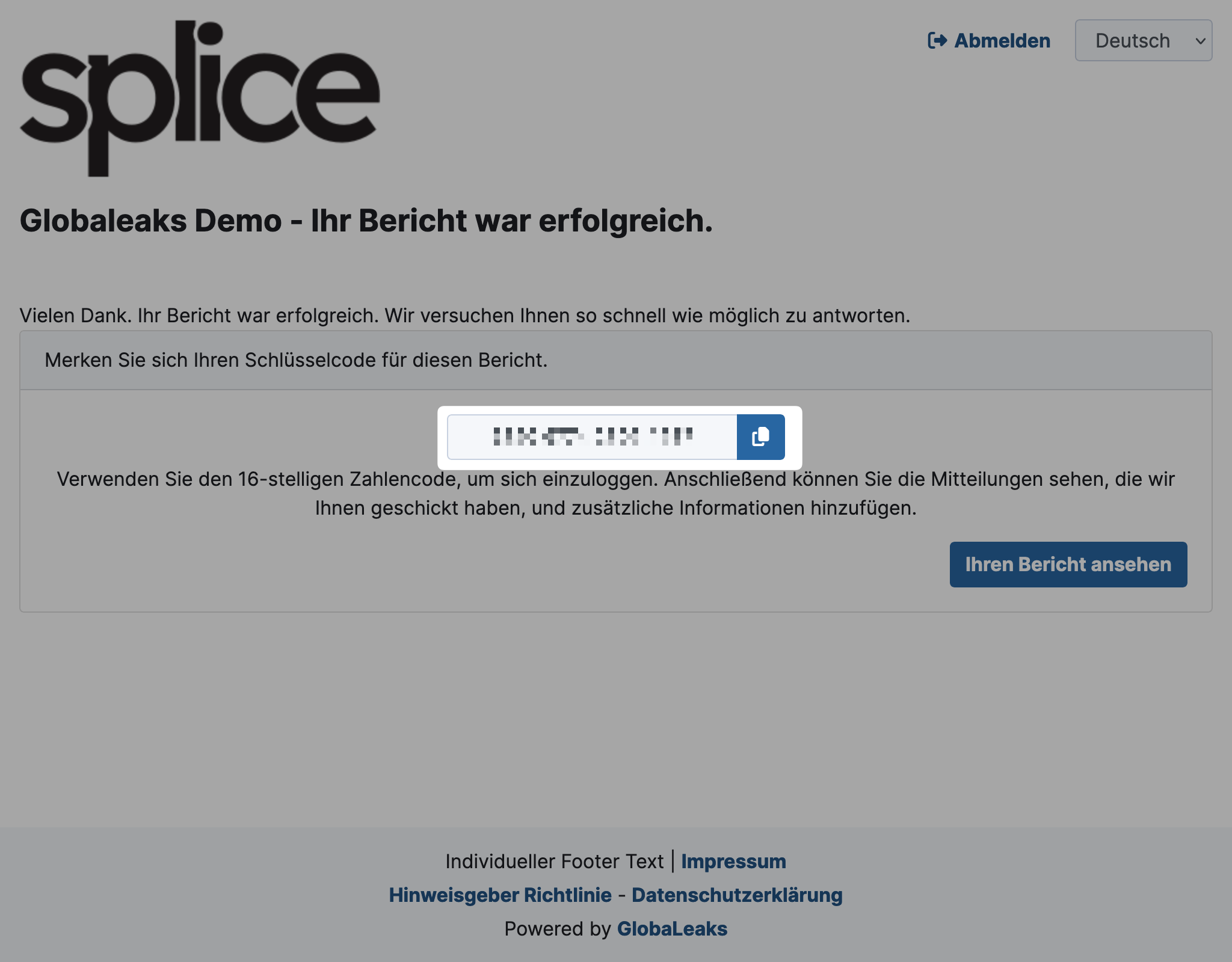The image size is (1232, 962).
Task: Click the Abmelden logout link
Action: pos(989,40)
